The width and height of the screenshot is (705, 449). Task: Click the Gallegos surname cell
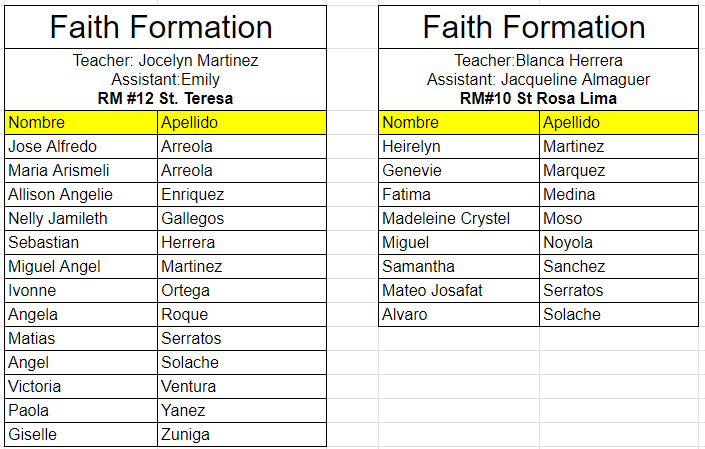(241, 219)
